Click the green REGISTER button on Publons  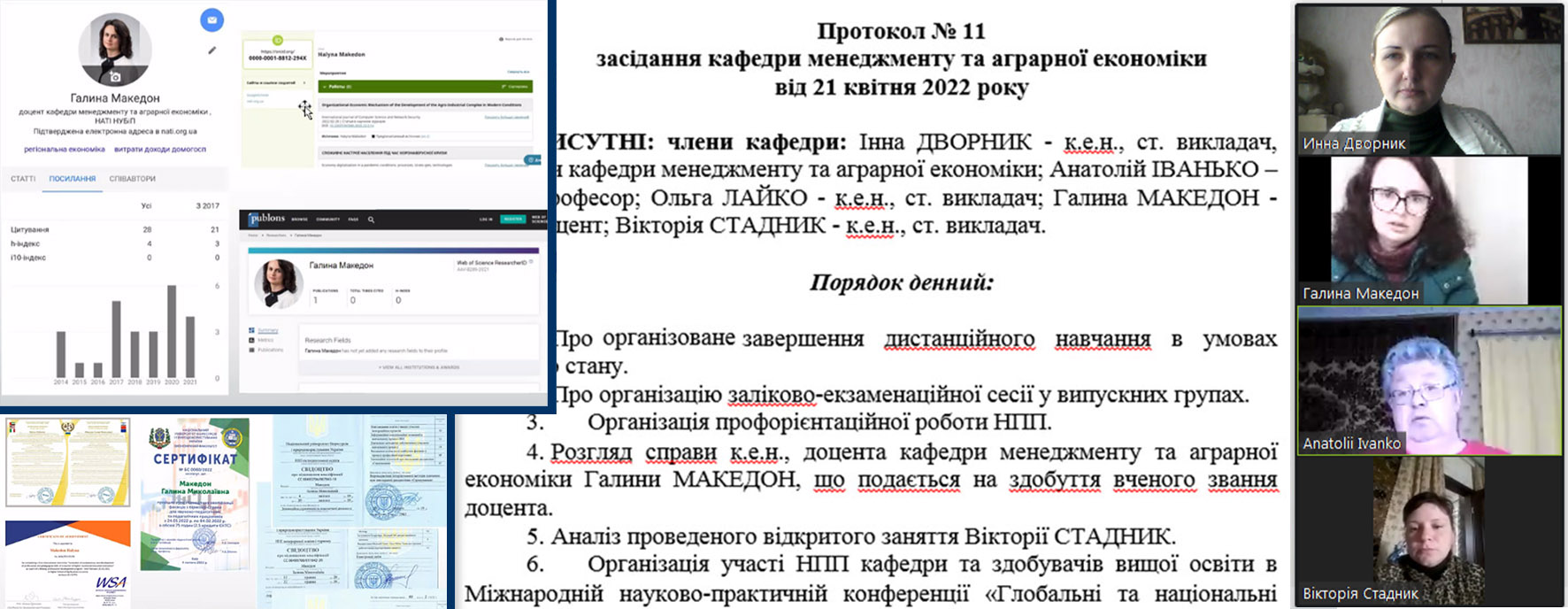tap(512, 219)
